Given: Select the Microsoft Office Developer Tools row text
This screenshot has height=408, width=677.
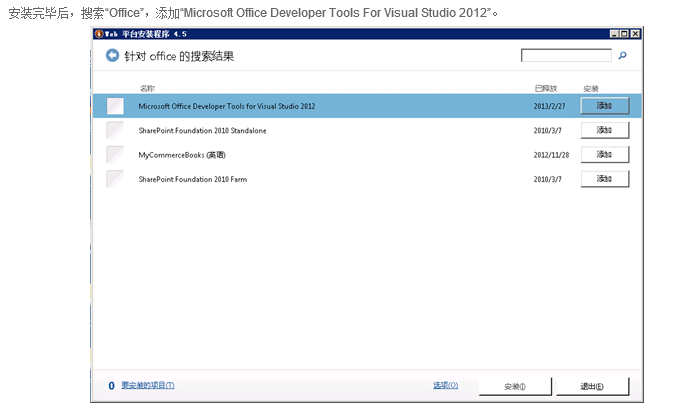Looking at the screenshot, I should pos(227,106).
